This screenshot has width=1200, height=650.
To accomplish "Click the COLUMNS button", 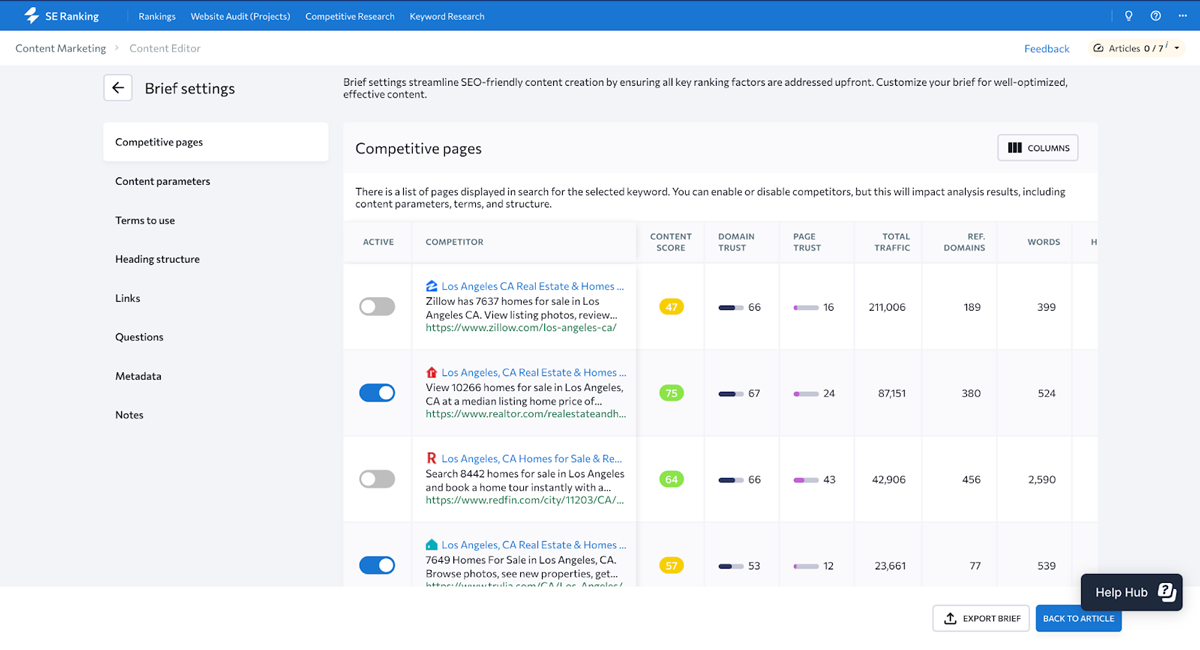I will [1038, 148].
